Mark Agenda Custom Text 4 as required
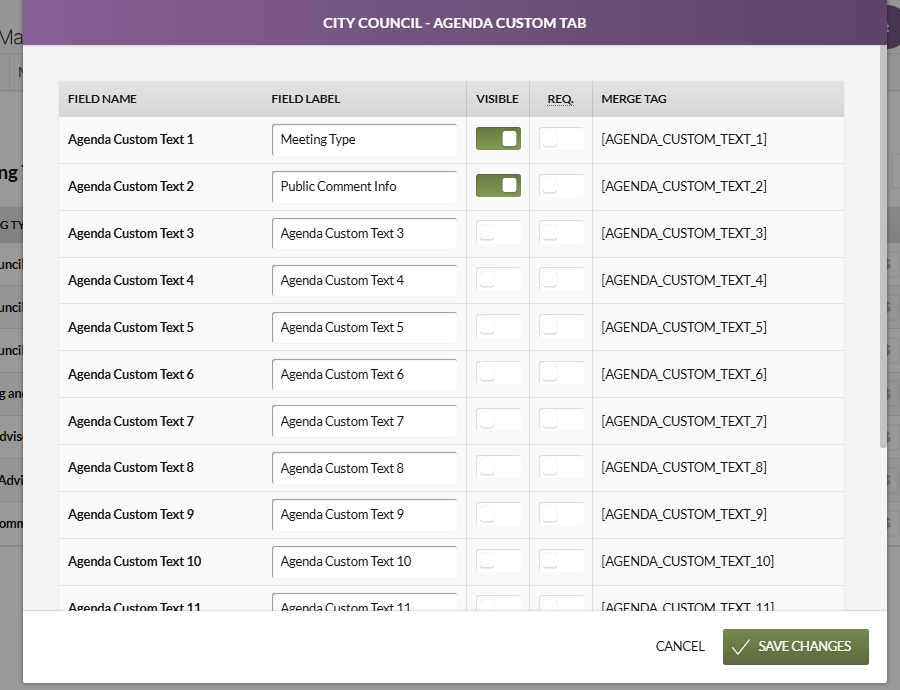900x690 pixels. (x=561, y=280)
